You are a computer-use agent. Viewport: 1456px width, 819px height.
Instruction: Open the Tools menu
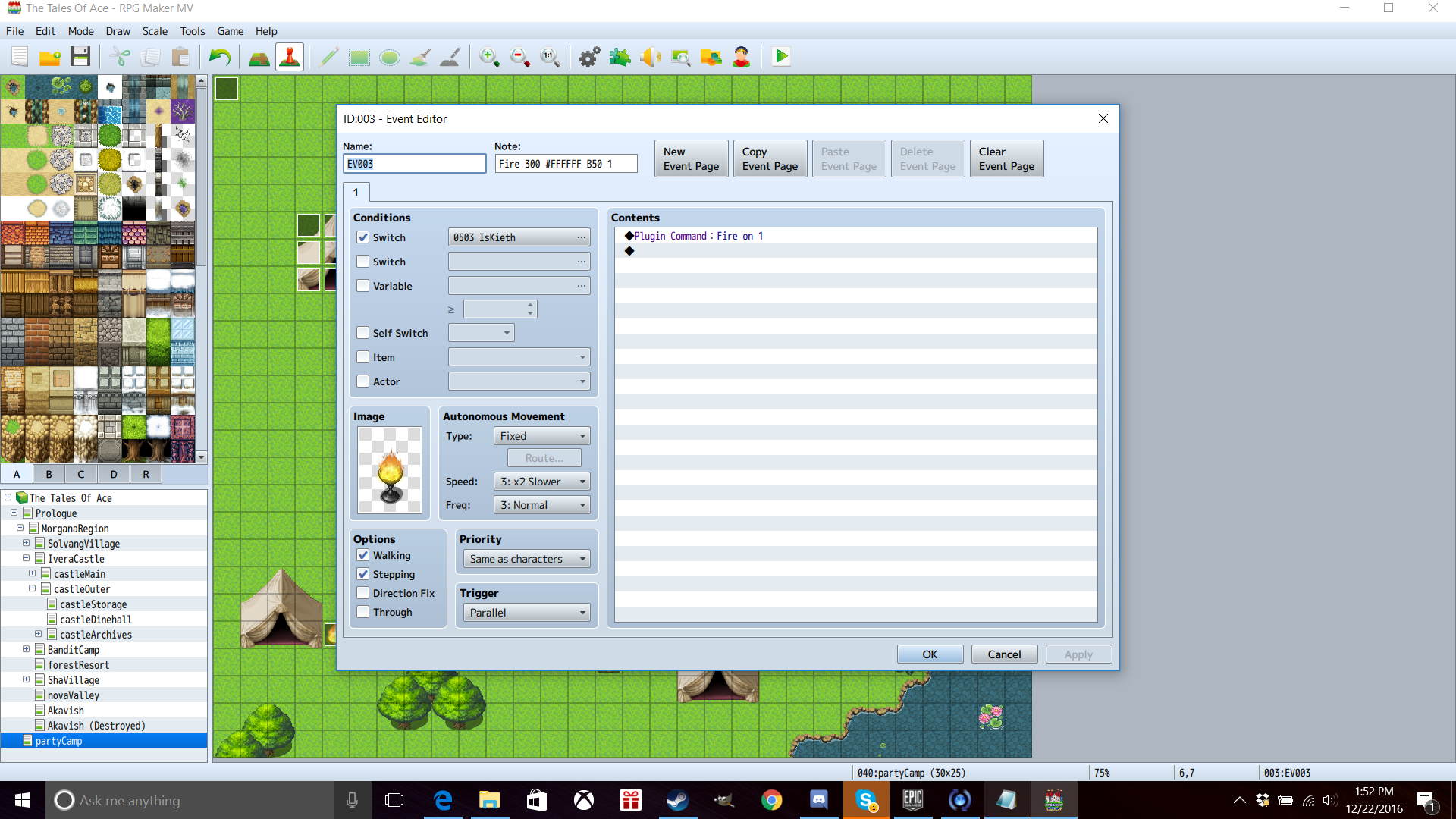pos(193,31)
